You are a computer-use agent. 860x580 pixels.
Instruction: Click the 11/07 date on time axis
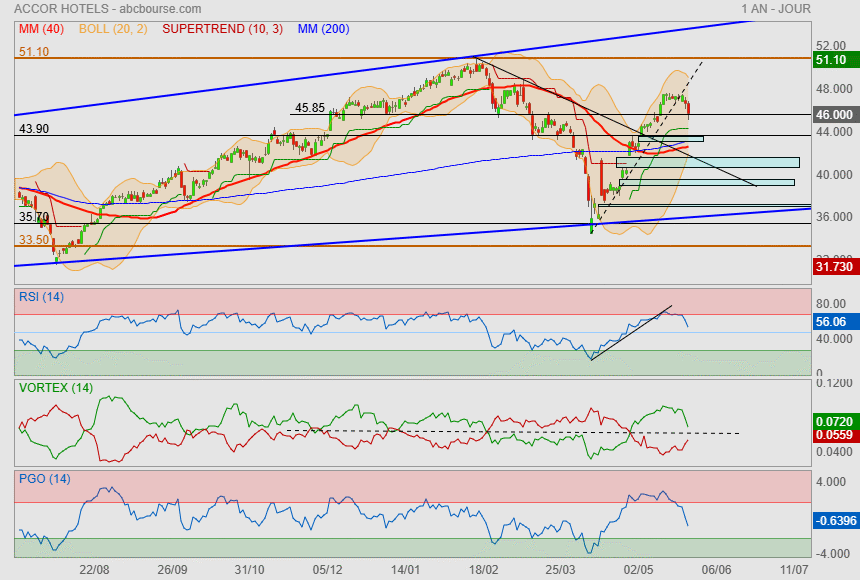point(794,570)
